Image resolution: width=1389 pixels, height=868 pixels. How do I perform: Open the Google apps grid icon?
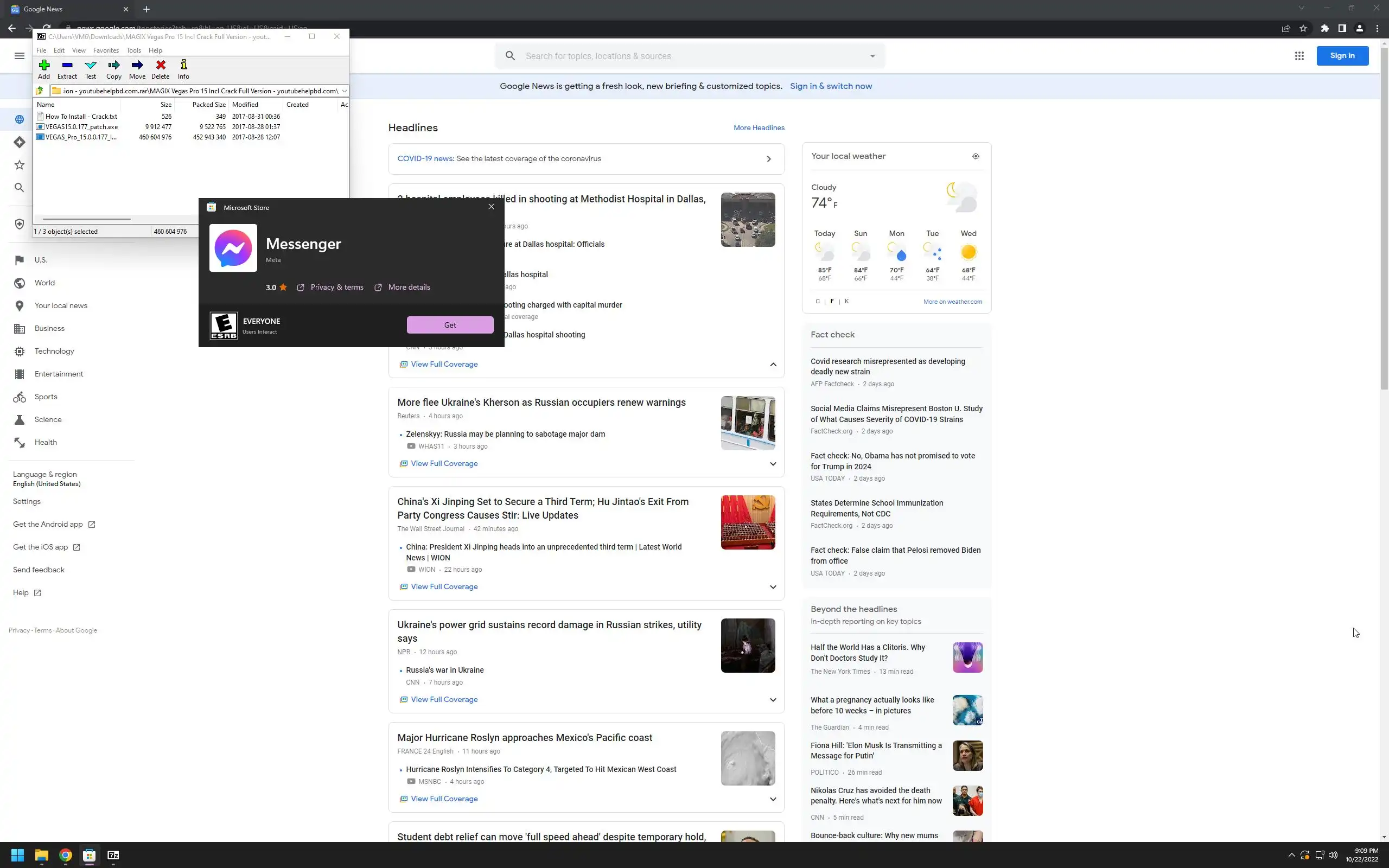pyautogui.click(x=1299, y=56)
